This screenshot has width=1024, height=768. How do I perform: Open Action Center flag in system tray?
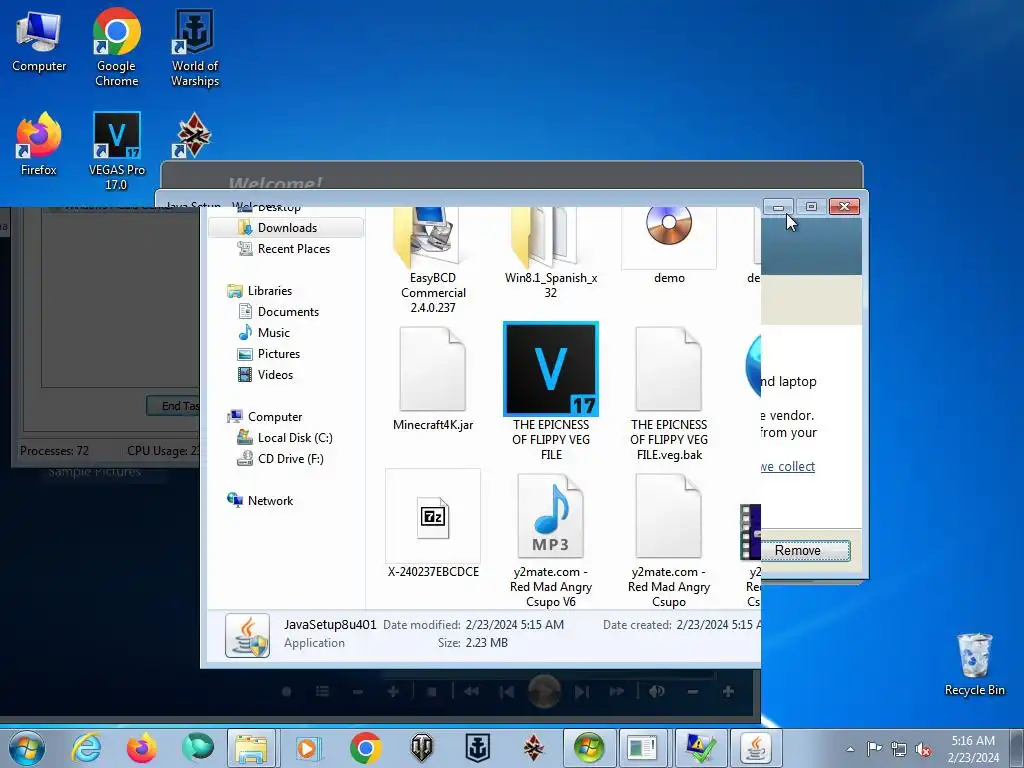[874, 748]
